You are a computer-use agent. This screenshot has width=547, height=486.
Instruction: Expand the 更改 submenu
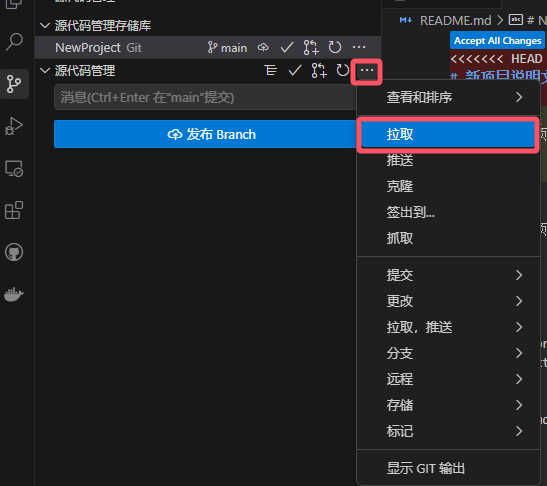pyautogui.click(x=449, y=301)
